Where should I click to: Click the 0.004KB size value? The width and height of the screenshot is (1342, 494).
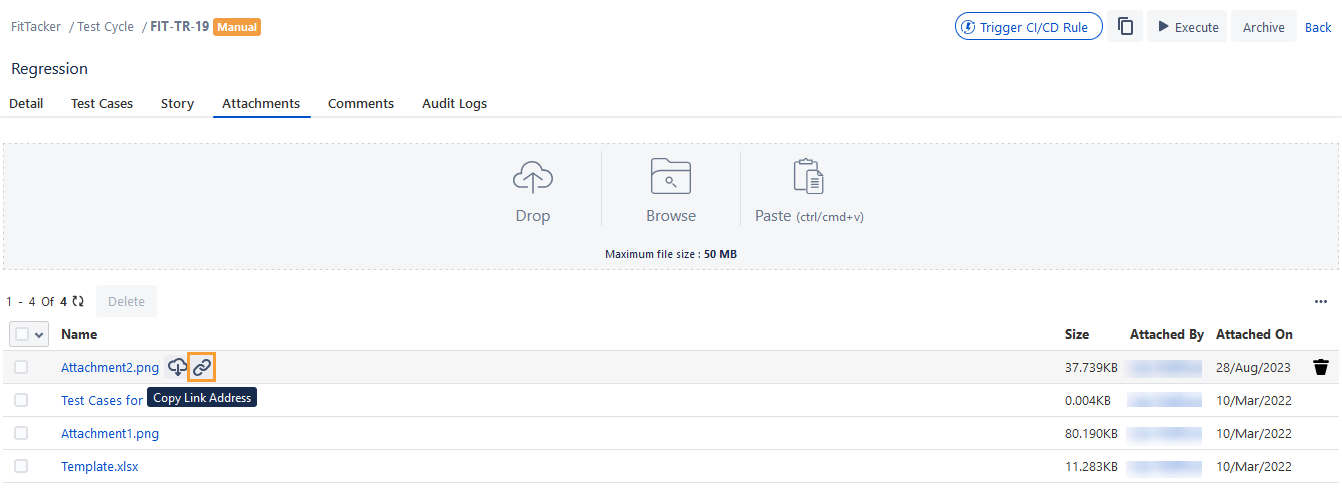(1088, 400)
